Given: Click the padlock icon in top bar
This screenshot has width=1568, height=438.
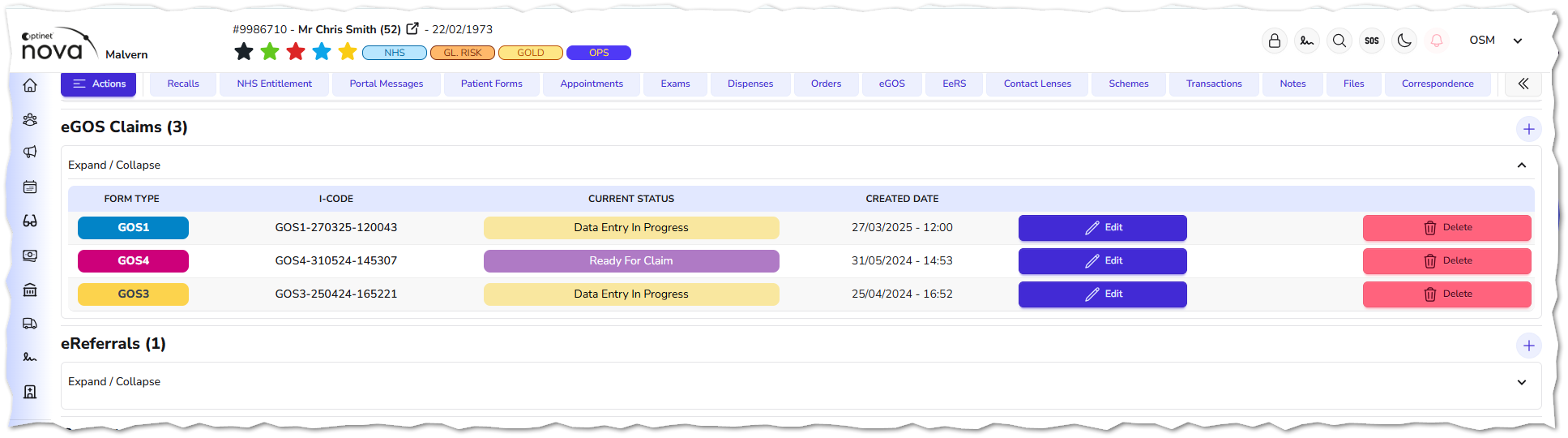Looking at the screenshot, I should 1274,41.
